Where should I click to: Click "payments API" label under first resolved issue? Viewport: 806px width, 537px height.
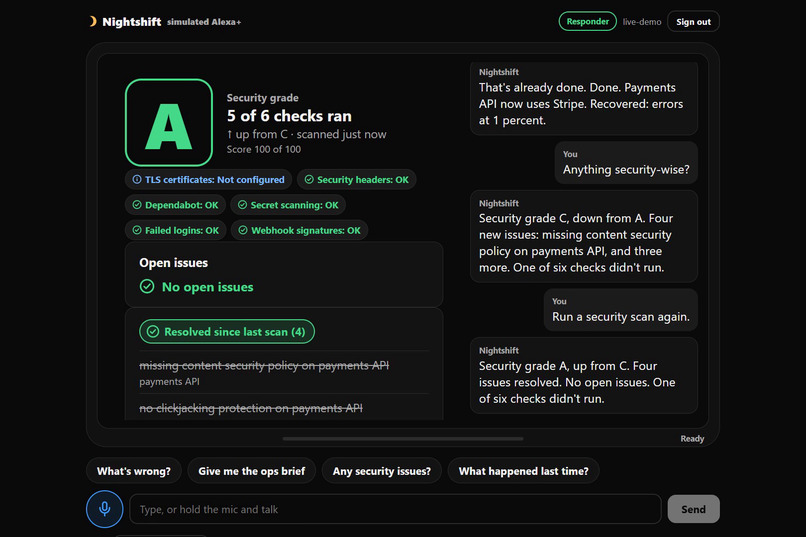click(169, 381)
